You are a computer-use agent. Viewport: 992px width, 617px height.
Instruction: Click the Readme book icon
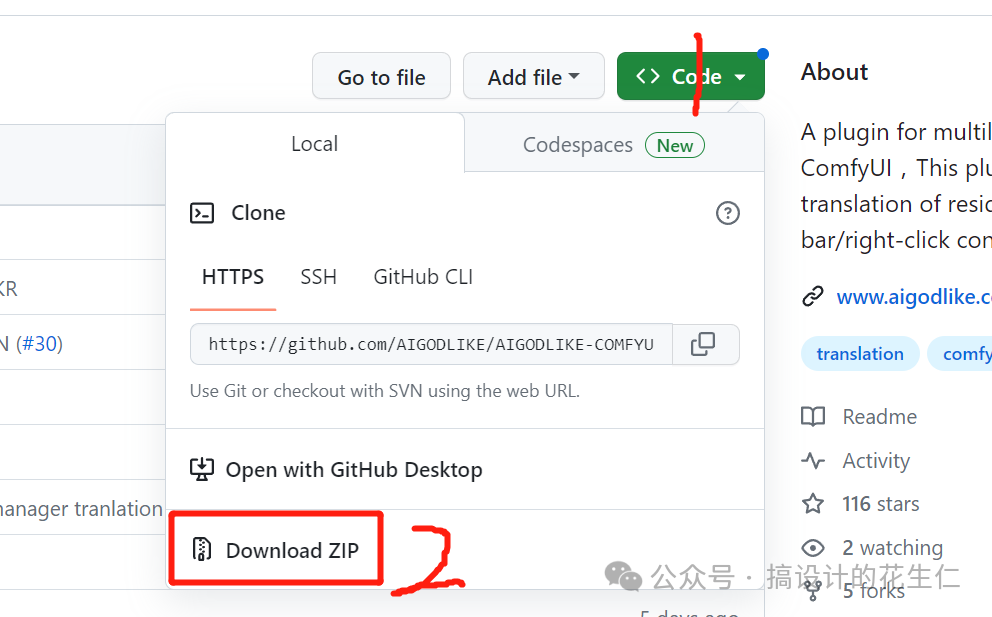pyautogui.click(x=813, y=417)
